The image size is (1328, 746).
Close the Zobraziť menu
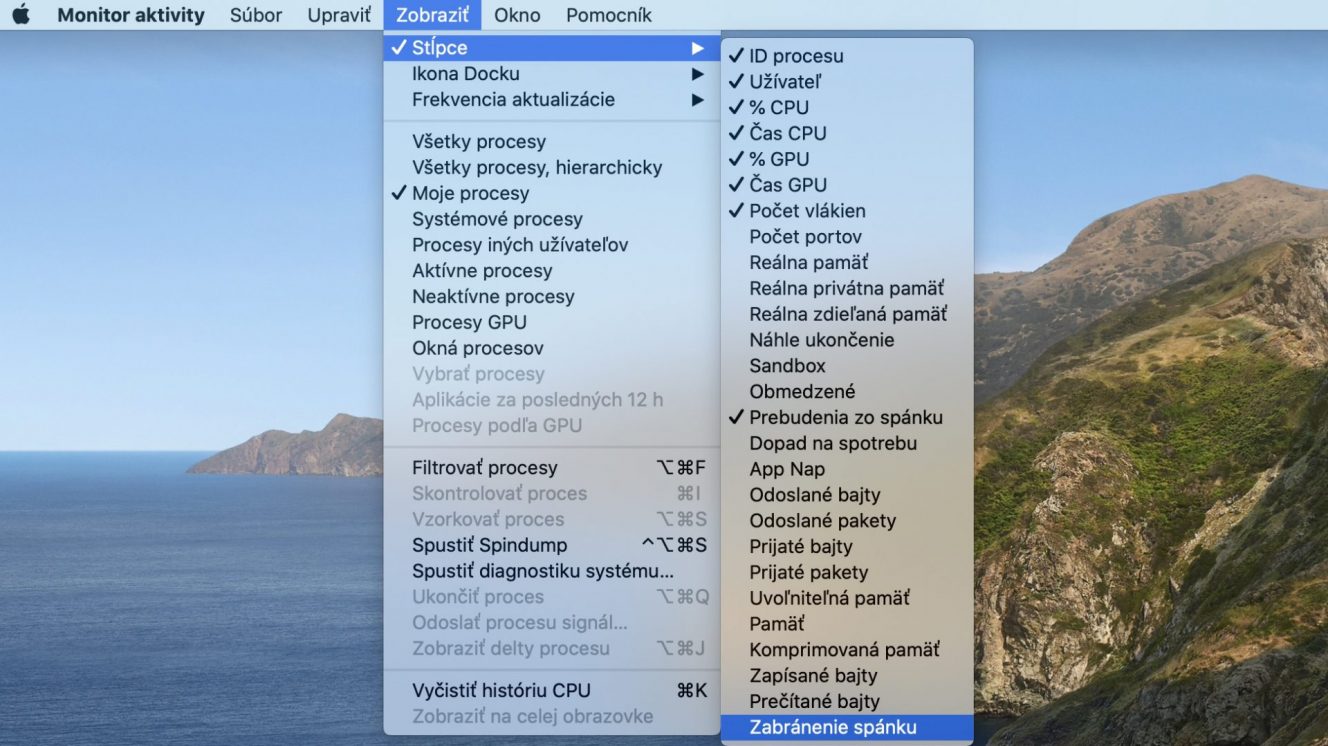click(x=432, y=15)
